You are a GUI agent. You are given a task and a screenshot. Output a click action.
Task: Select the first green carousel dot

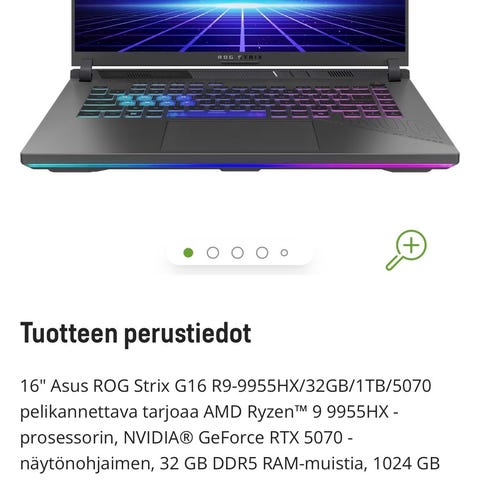click(188, 253)
